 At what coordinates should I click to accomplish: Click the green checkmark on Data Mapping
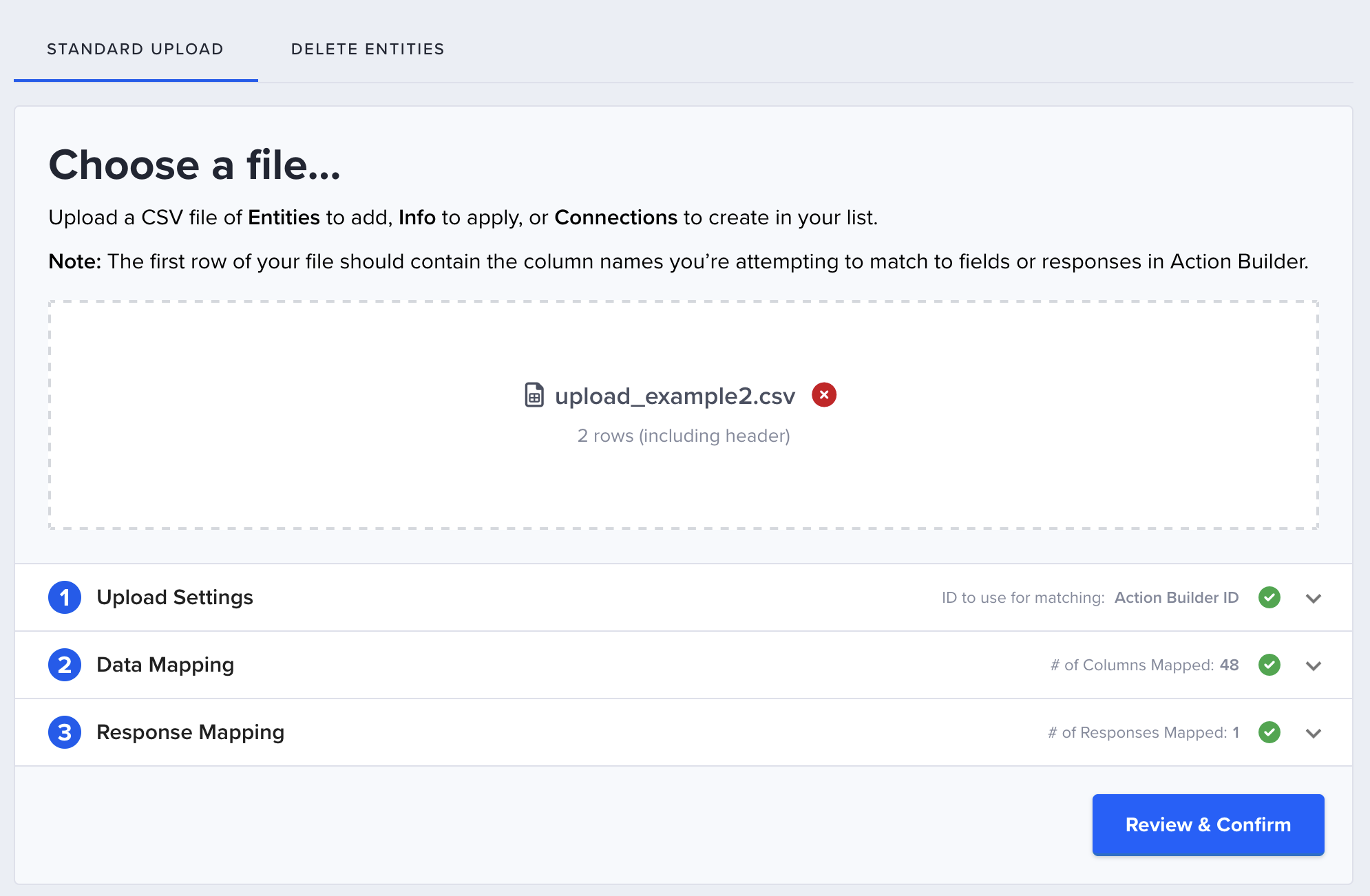(1269, 665)
